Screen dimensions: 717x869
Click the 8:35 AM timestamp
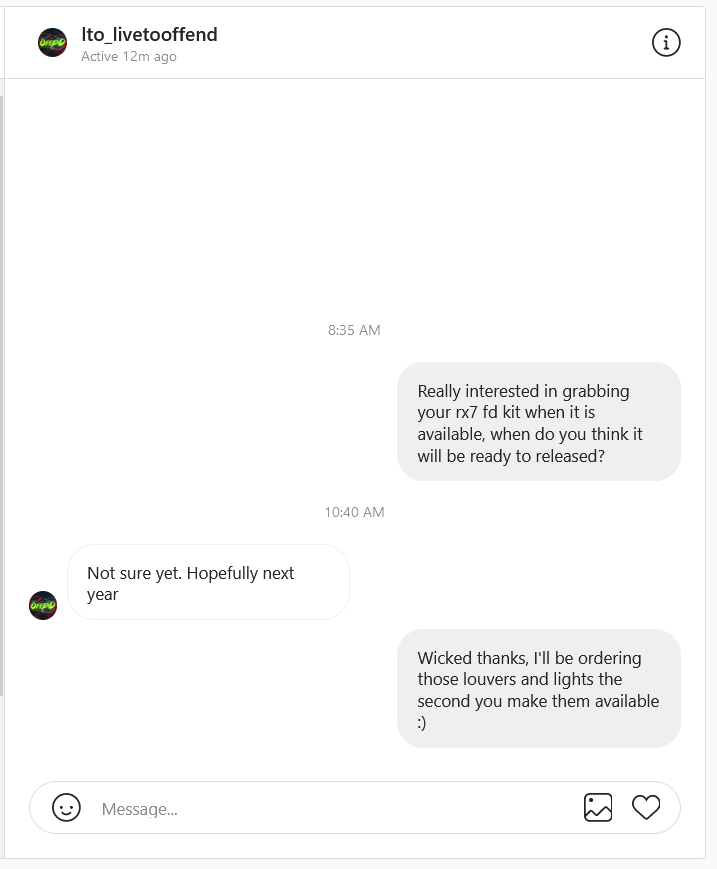click(x=354, y=330)
